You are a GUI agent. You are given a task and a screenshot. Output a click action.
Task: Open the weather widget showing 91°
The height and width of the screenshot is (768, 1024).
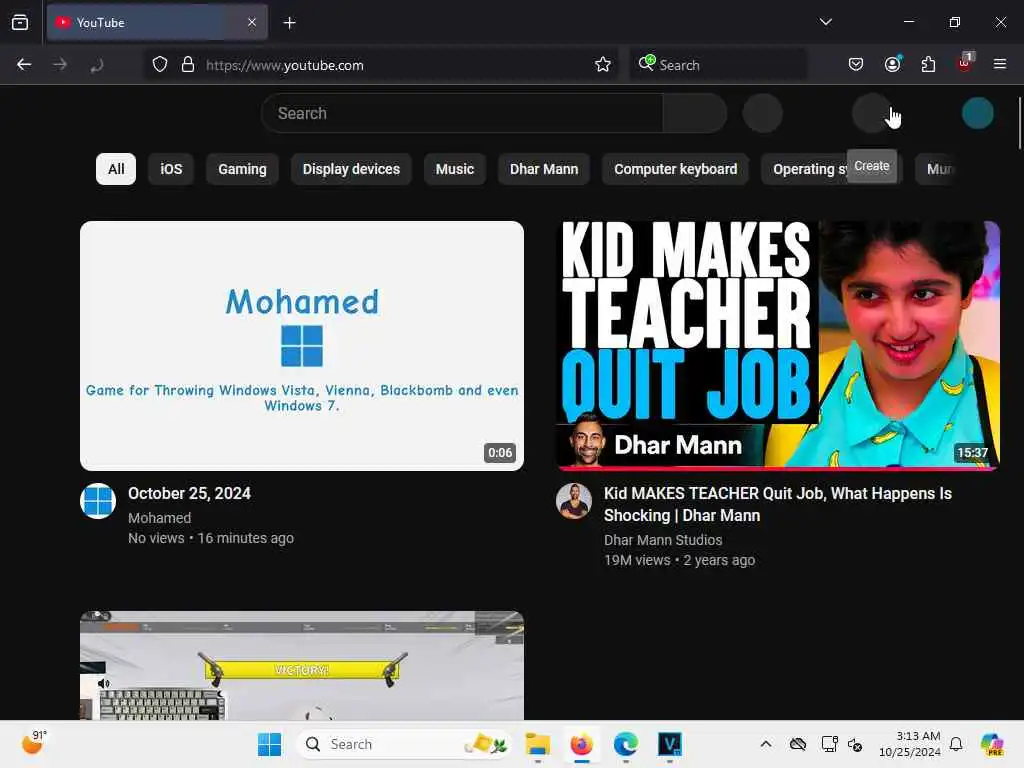(33, 742)
